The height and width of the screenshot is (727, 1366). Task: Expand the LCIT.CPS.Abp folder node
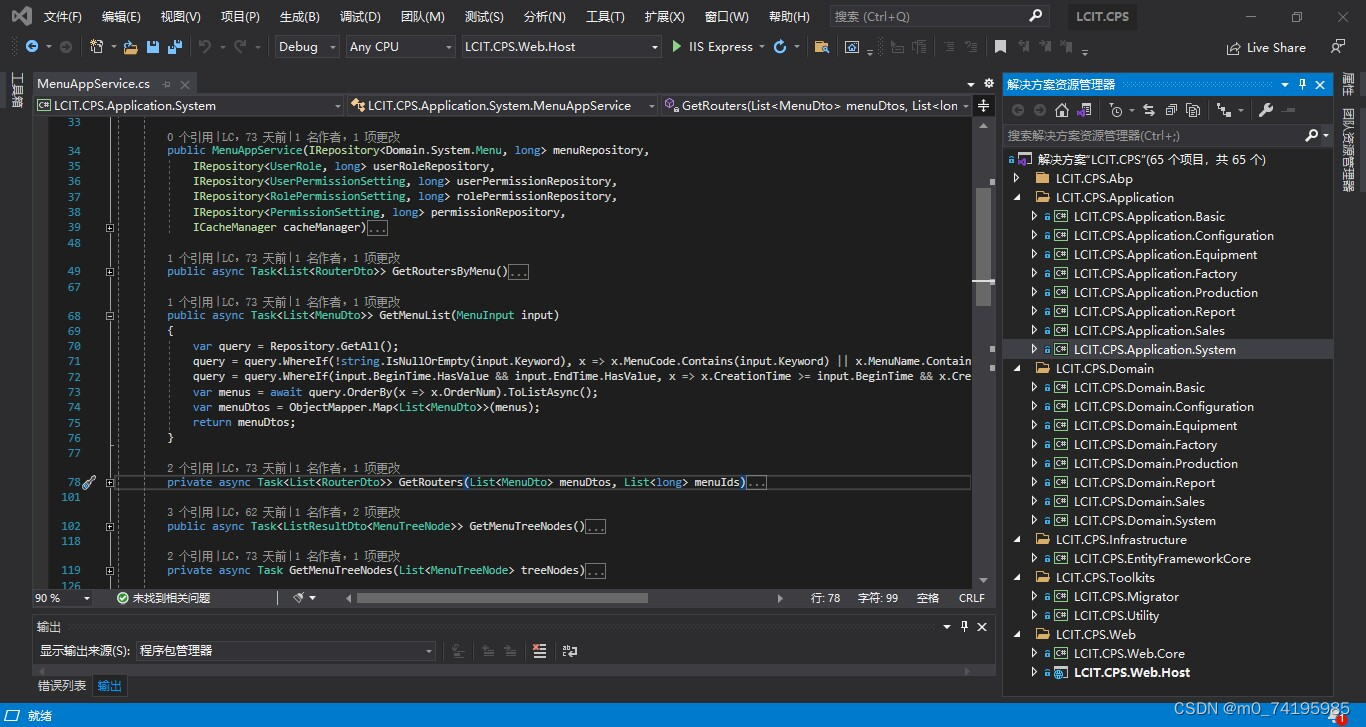(x=1017, y=178)
